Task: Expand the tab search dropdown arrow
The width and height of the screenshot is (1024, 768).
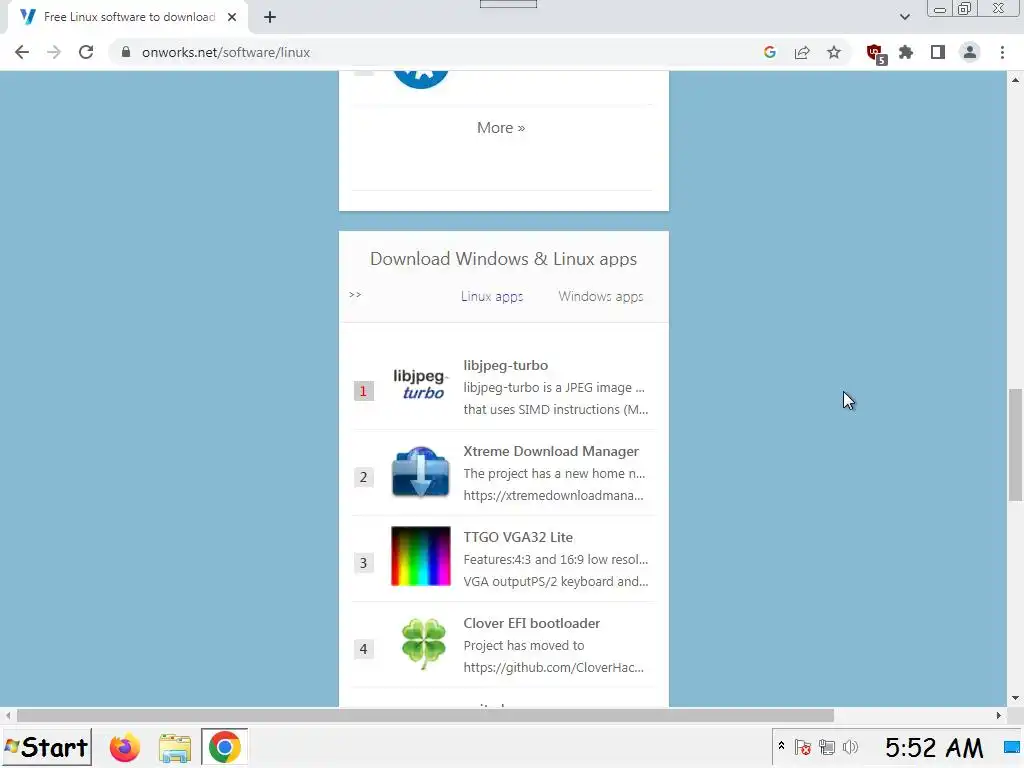Action: pyautogui.click(x=904, y=17)
